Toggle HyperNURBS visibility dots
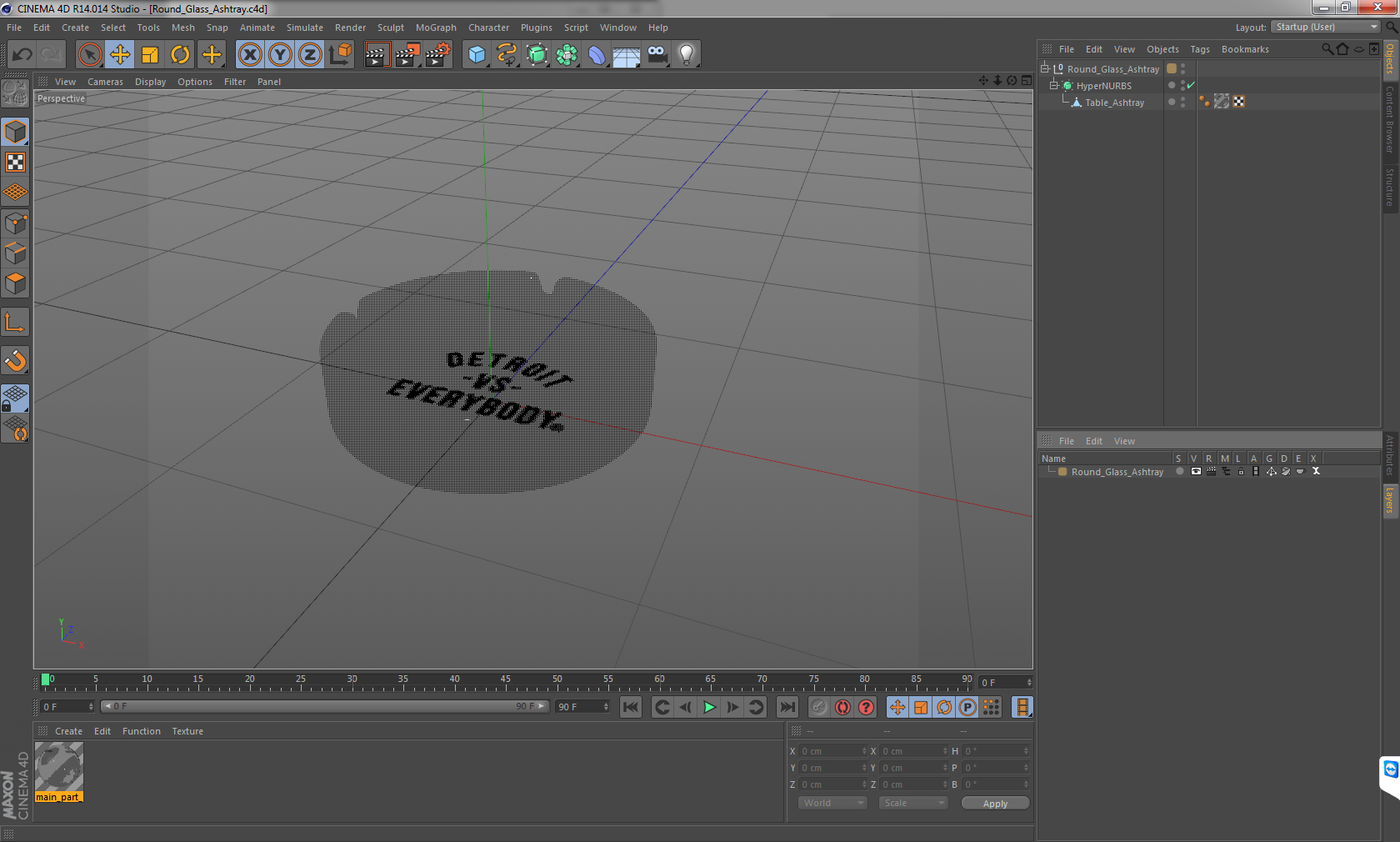The width and height of the screenshot is (1400, 842). [1182, 85]
